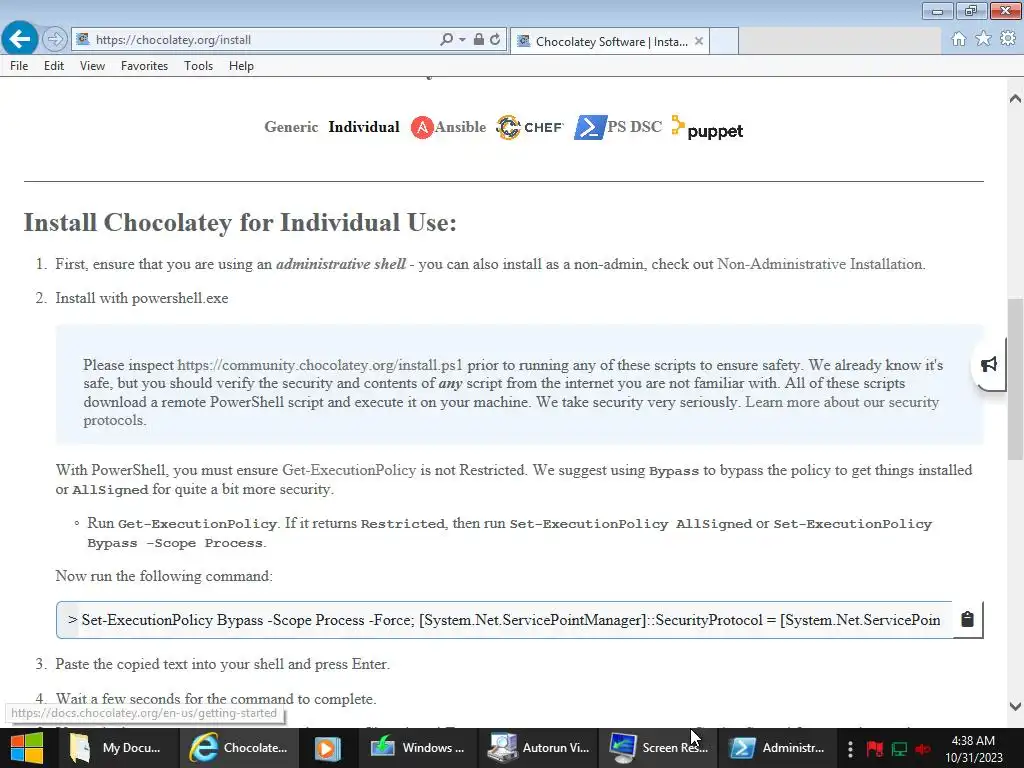The width and height of the screenshot is (1024, 768).
Task: Click the browser forward arrow button
Action: [55, 39]
